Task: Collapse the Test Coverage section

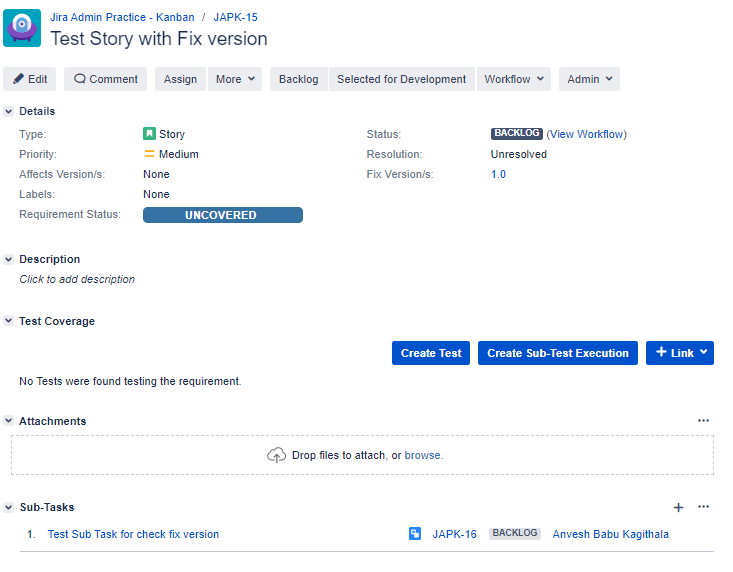Action: pyautogui.click(x=8, y=321)
